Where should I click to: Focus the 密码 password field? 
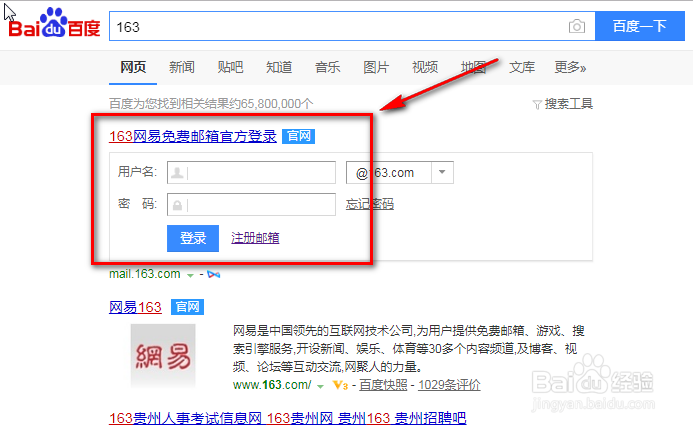[251, 204]
